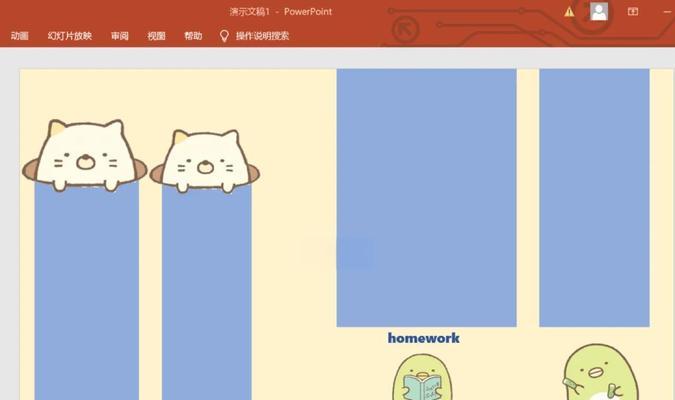Select the penguin reading a book image
The image size is (675, 400).
point(422,377)
